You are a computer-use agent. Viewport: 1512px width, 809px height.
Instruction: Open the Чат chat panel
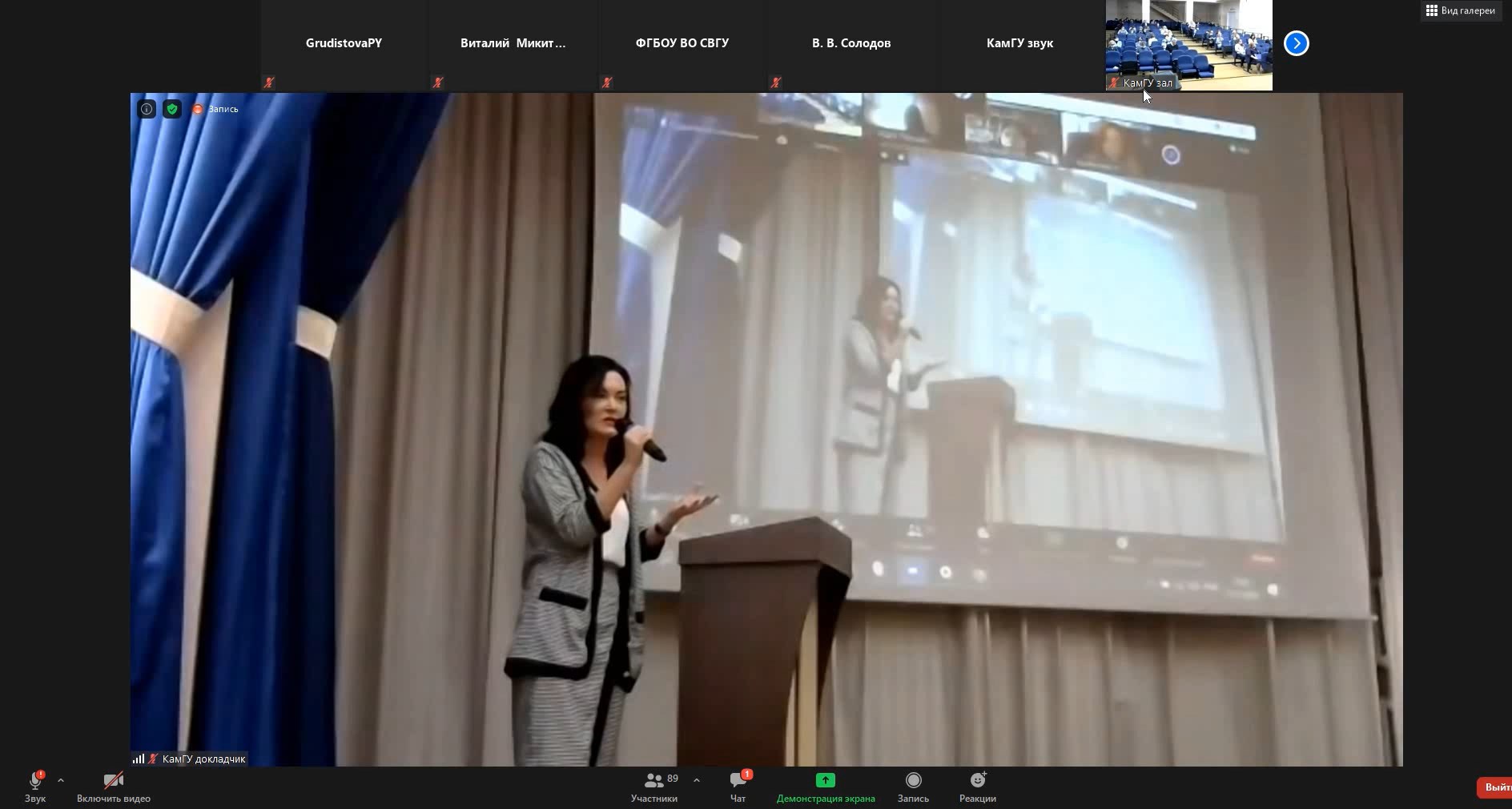pos(738,787)
